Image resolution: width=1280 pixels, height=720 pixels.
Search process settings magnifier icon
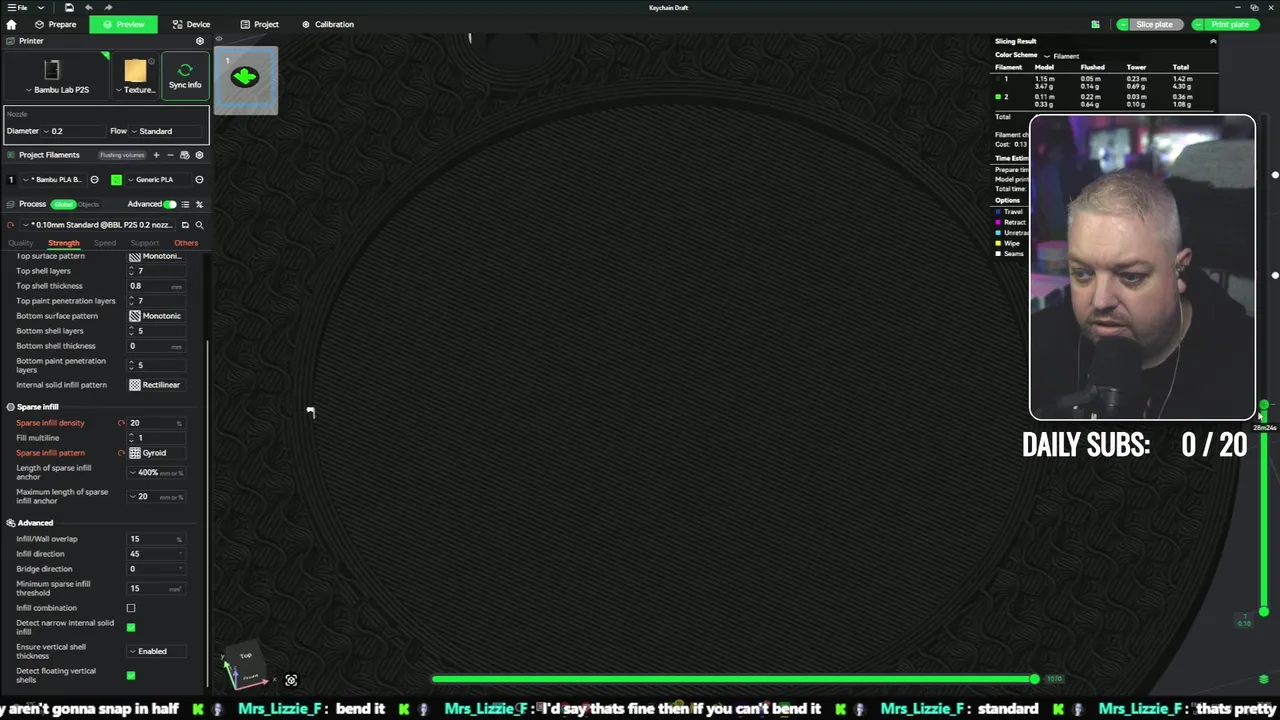coord(199,225)
